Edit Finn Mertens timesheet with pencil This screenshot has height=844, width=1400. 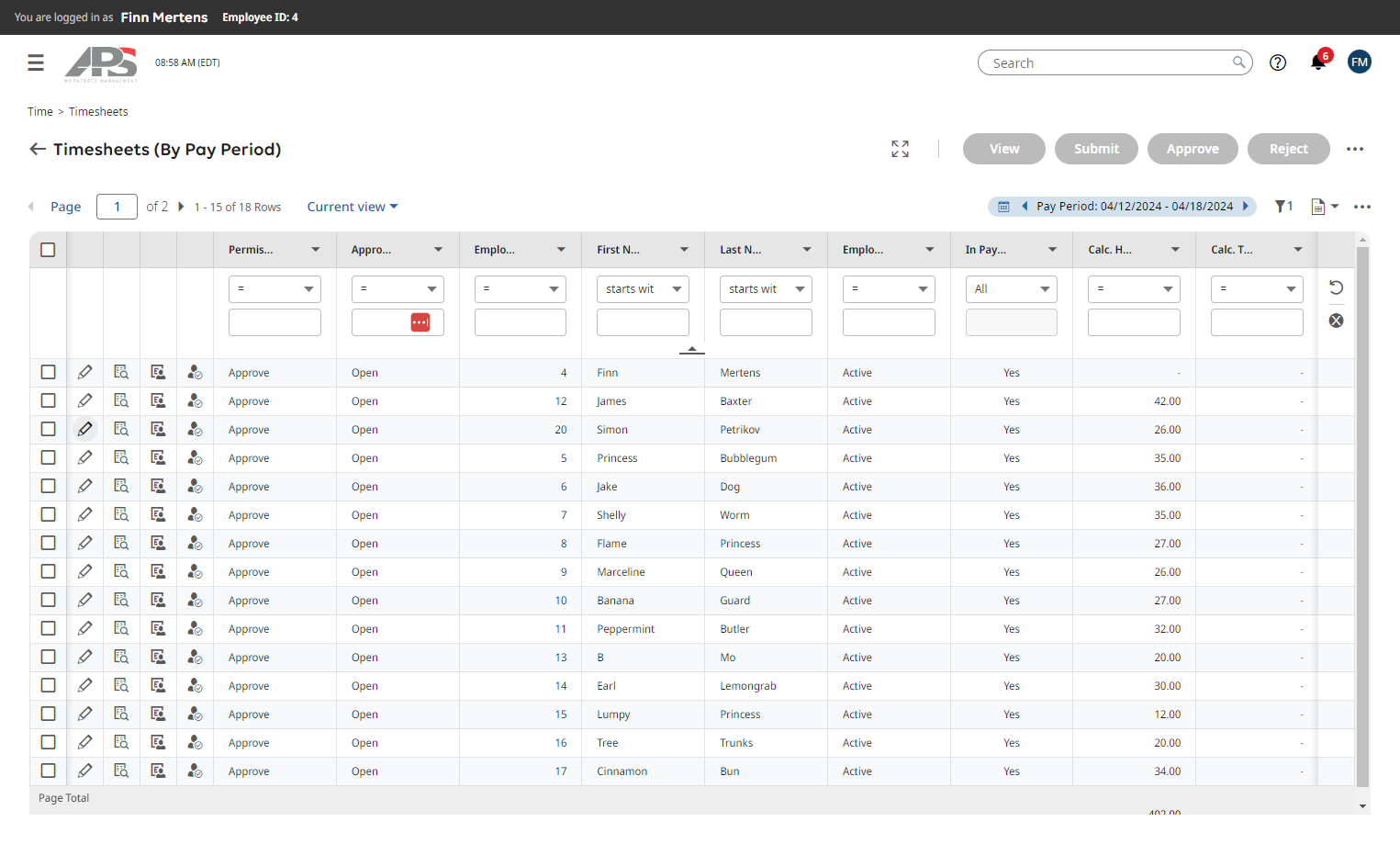coord(84,372)
